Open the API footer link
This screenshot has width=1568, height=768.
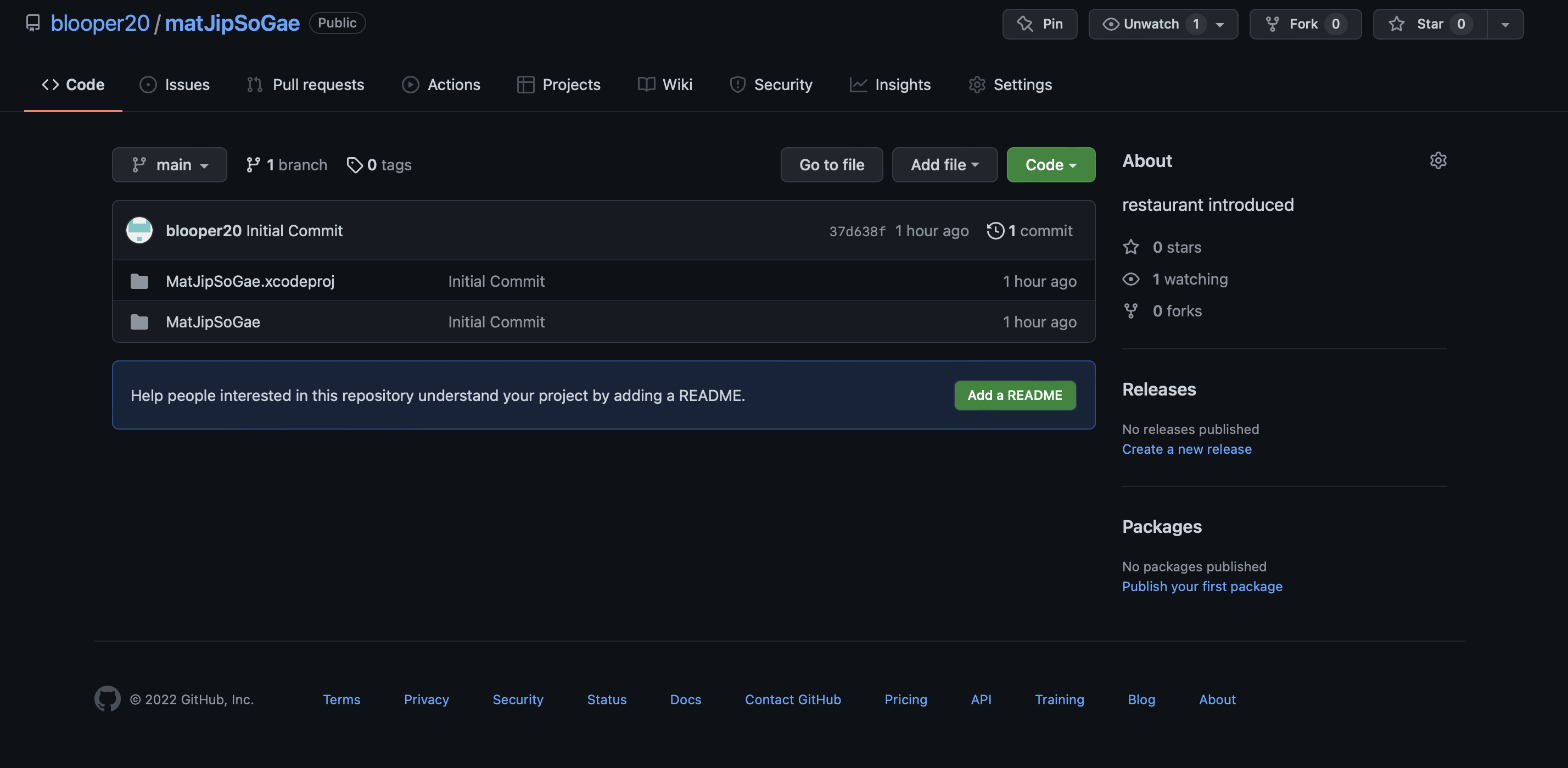point(981,700)
